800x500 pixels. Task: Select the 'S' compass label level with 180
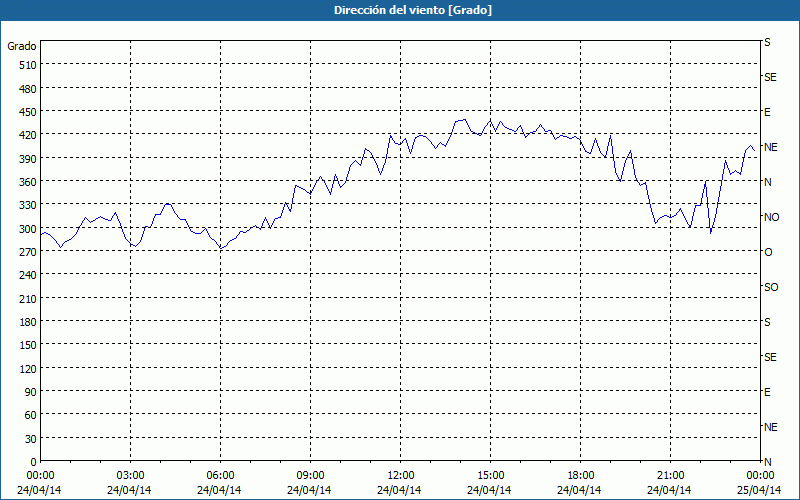pyautogui.click(x=767, y=322)
